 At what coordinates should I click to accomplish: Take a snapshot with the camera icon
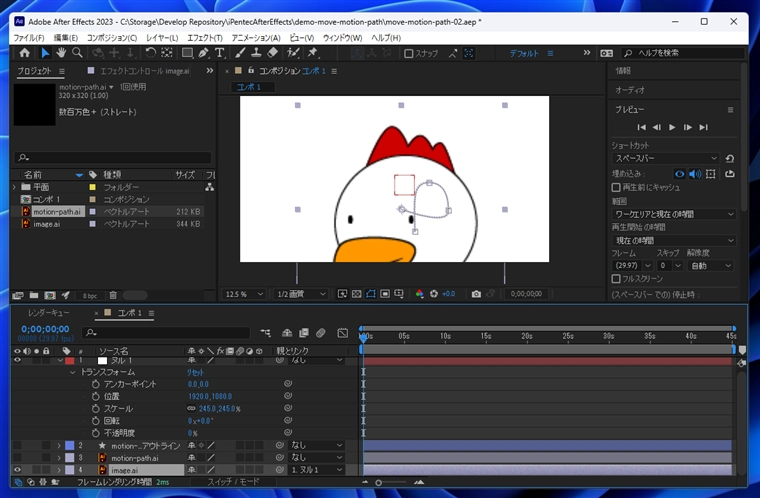click(x=476, y=294)
